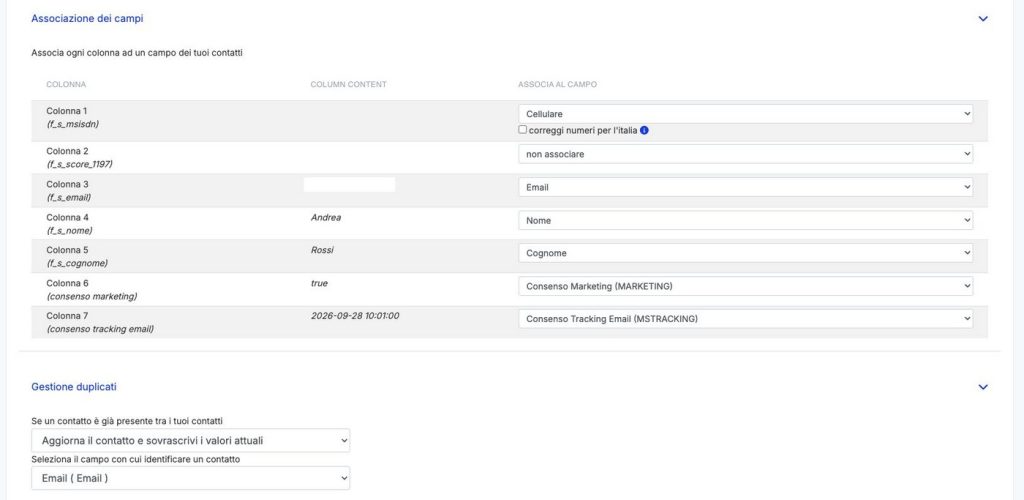Open the Email ( Email ) identifier dropdown
This screenshot has height=500, width=1024.
[x=191, y=478]
